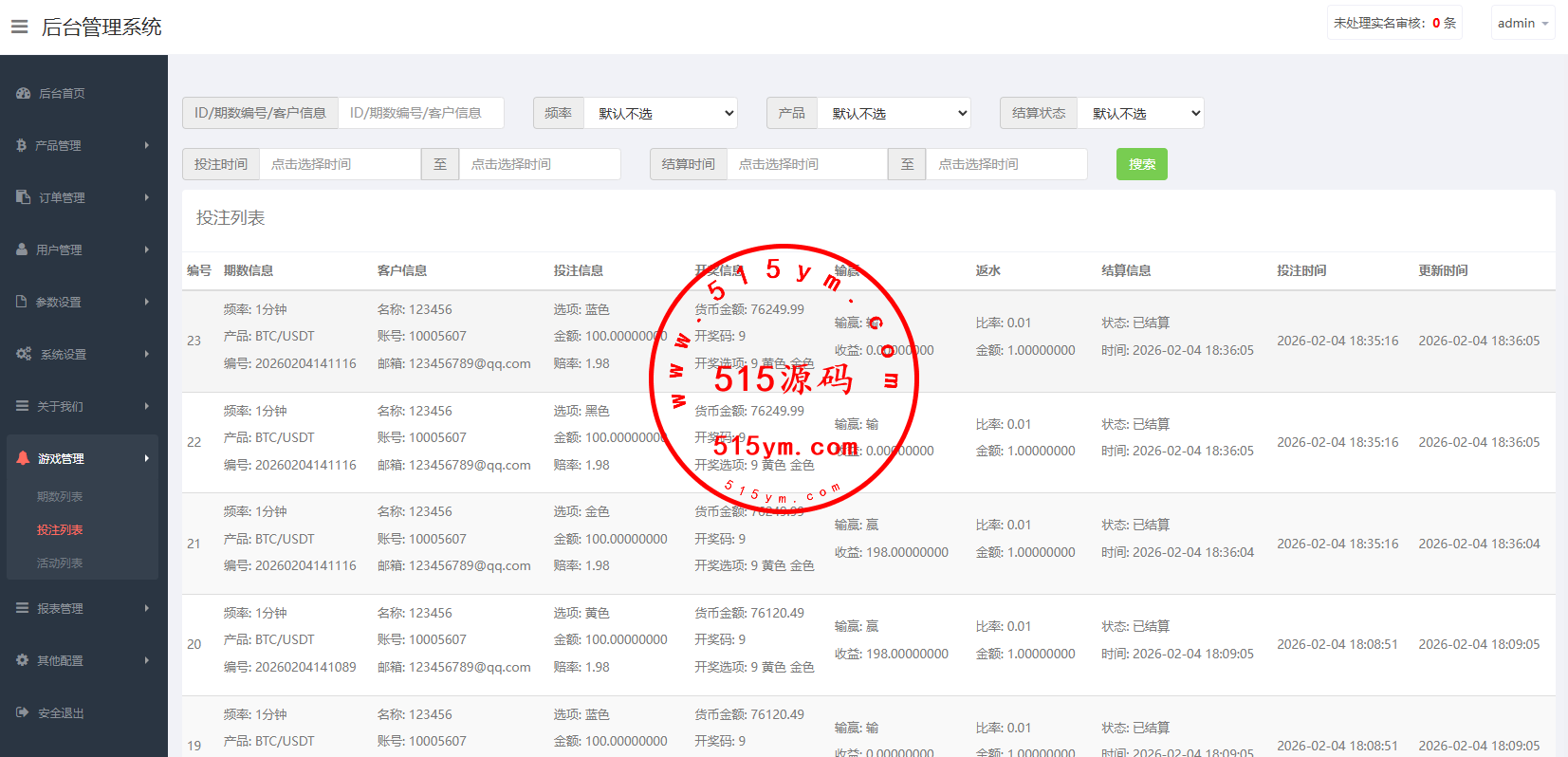
Task: Click the dashboard icon beside 后台首页
Action: [x=24, y=93]
